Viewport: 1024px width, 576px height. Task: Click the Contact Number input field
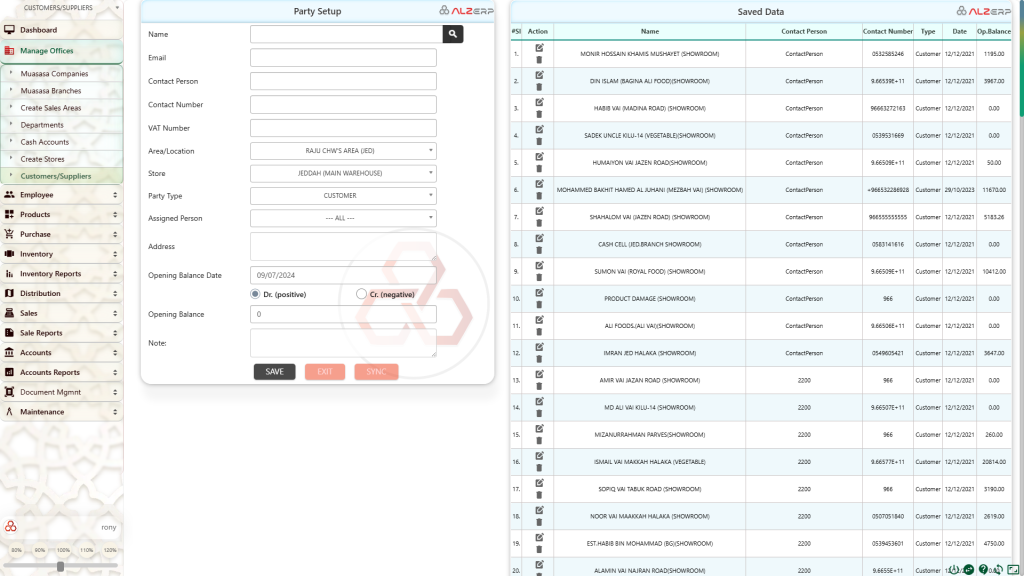tap(343, 104)
